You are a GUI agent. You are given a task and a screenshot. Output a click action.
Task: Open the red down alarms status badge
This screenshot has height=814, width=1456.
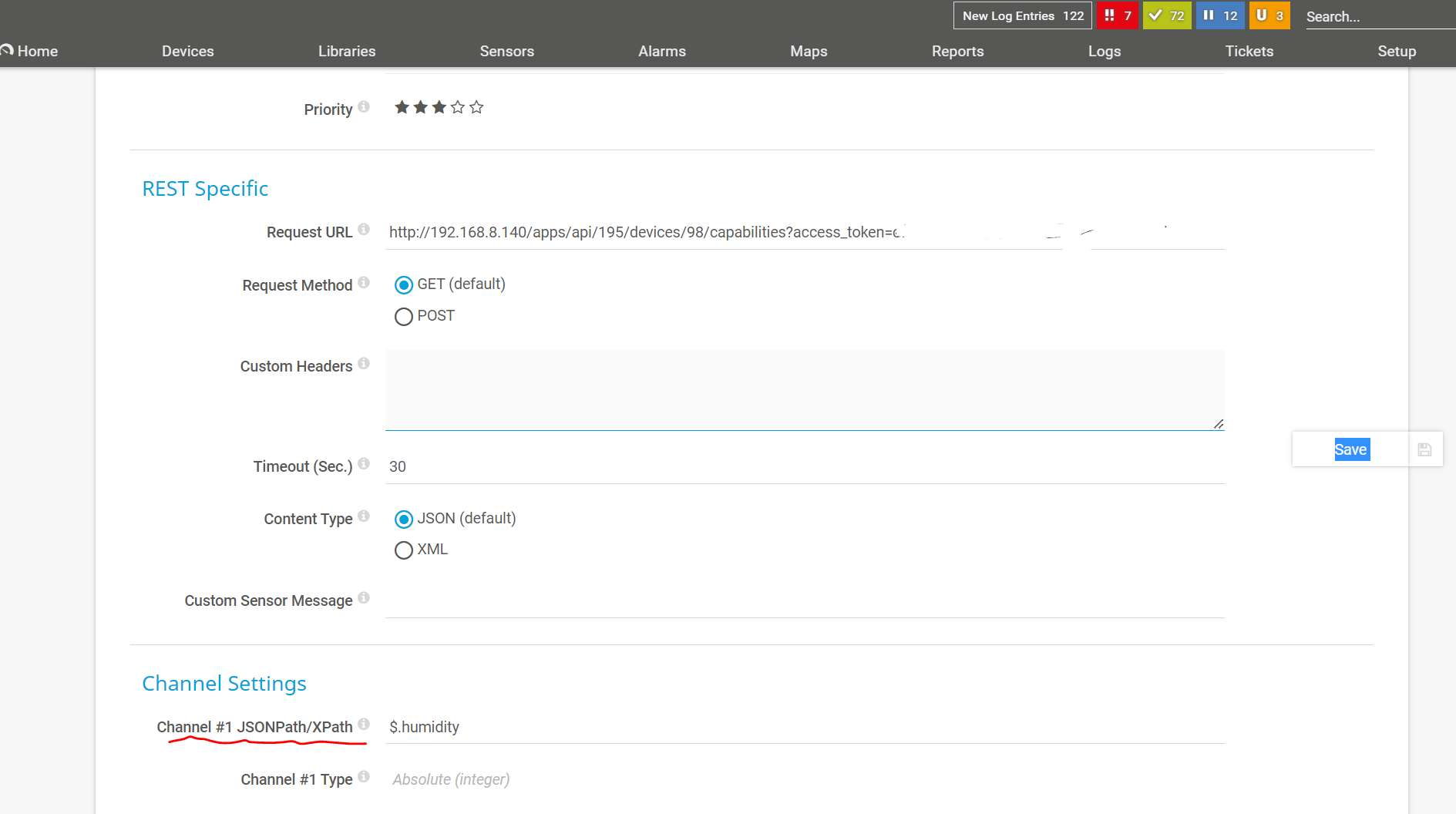(x=1117, y=15)
